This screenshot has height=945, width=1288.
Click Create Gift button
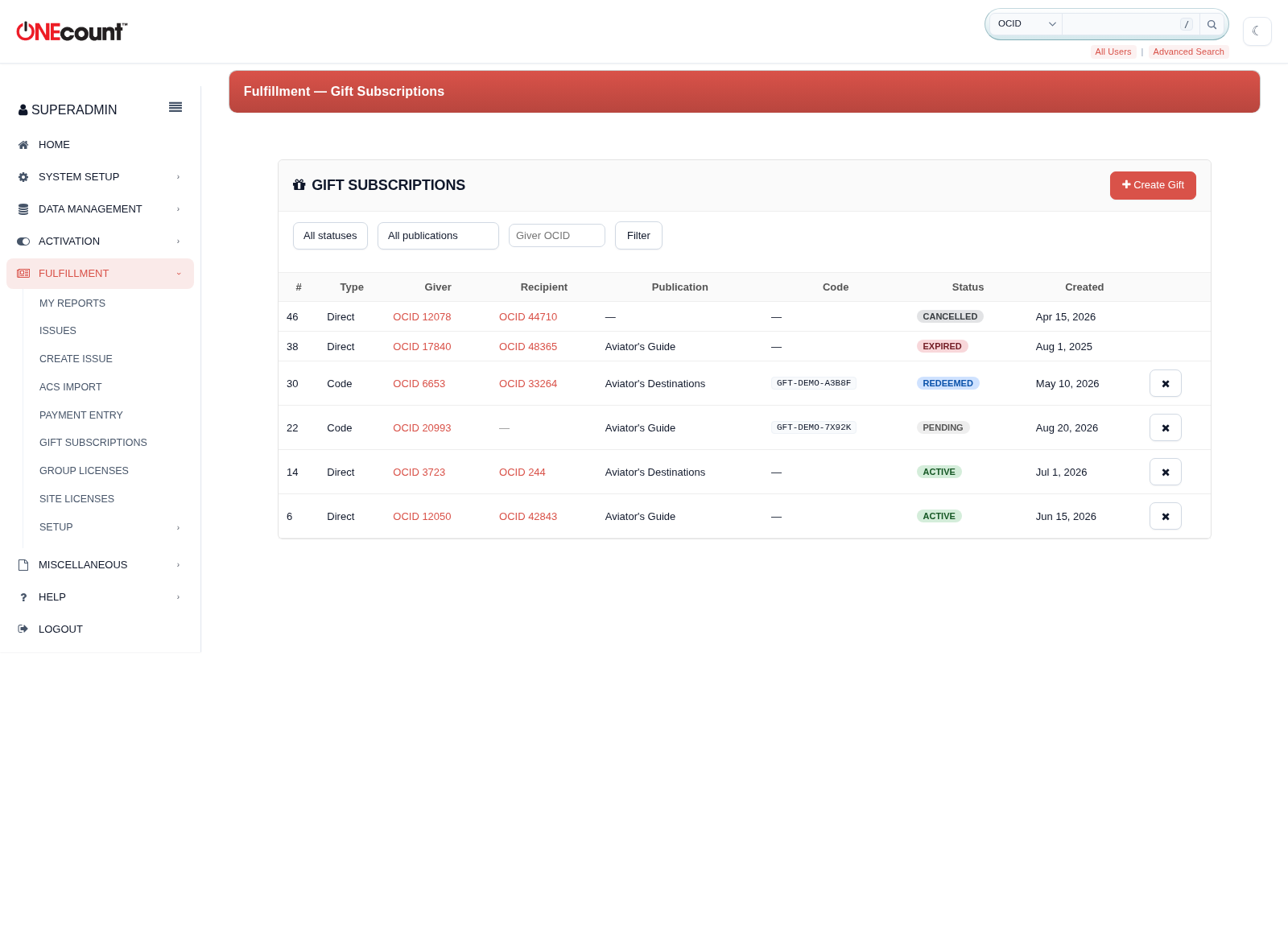click(x=1153, y=185)
